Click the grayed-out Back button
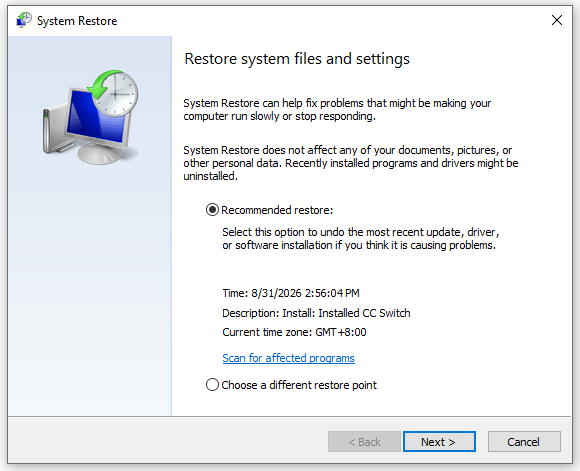580x471 pixels. (x=364, y=441)
